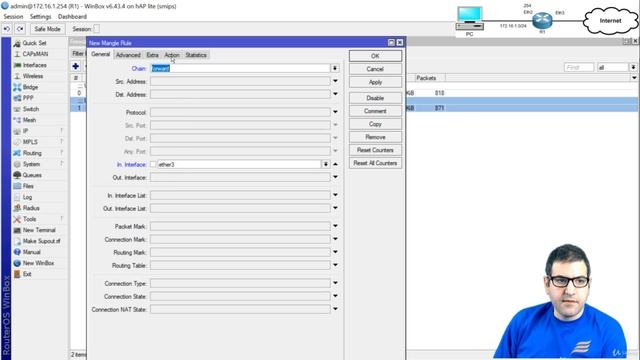Click the Disable button
The image size is (640, 360).
pyautogui.click(x=375, y=98)
